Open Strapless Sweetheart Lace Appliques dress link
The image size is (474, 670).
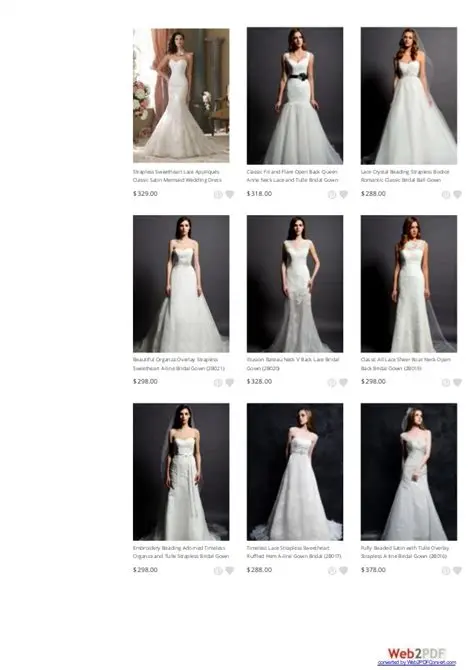(177, 176)
